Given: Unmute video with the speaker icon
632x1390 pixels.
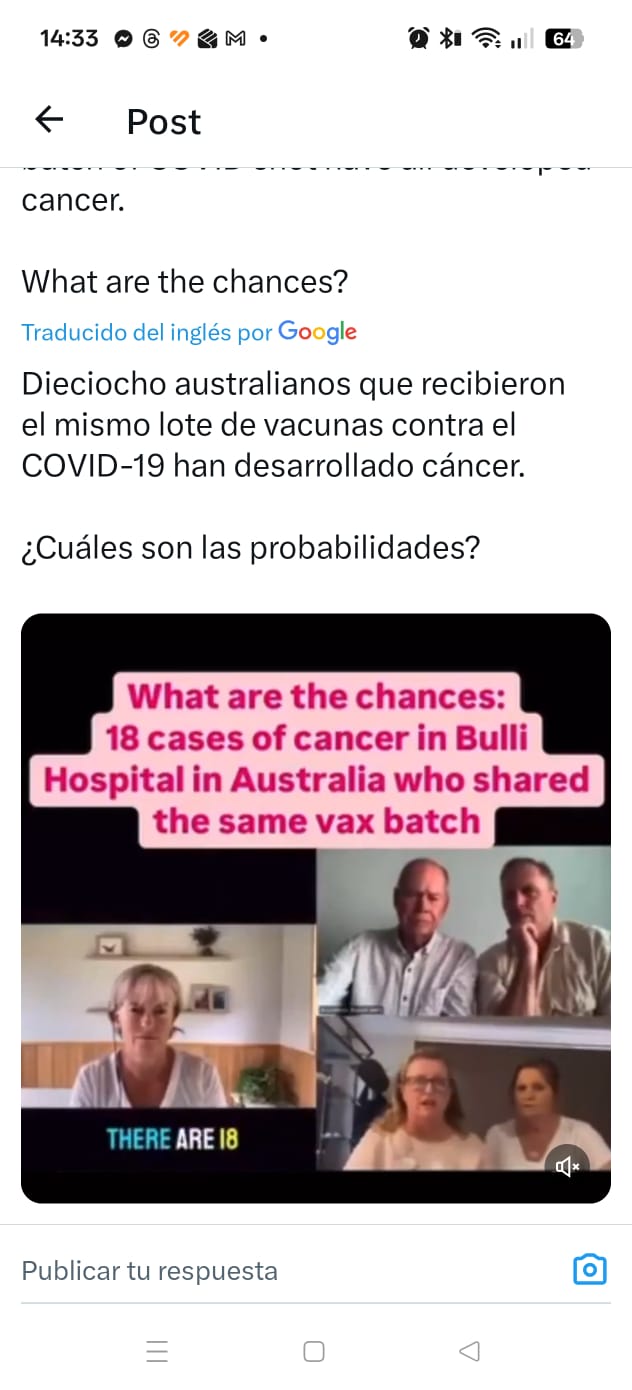Looking at the screenshot, I should (567, 1166).
